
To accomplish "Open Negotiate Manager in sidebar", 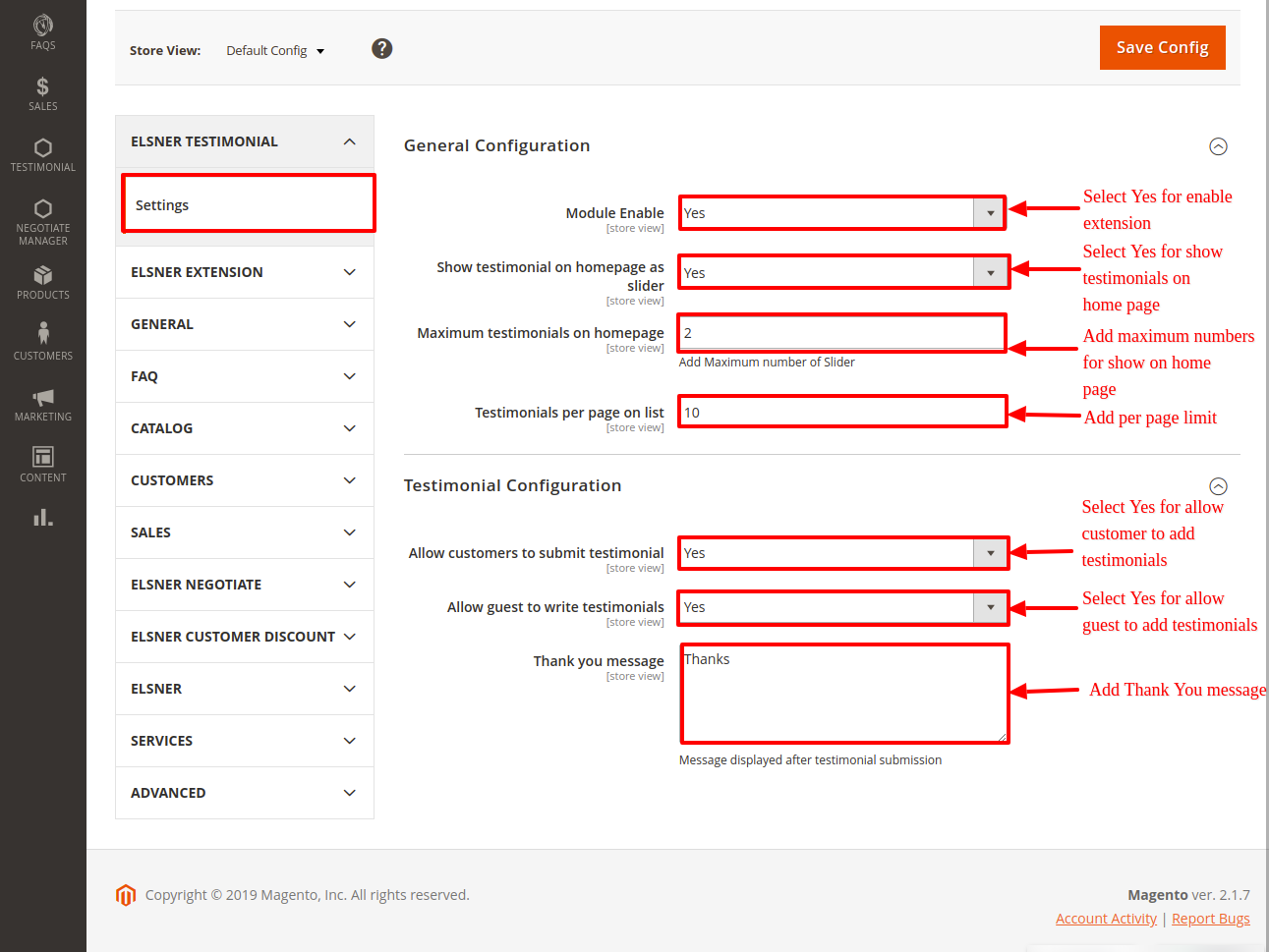I will tap(42, 220).
